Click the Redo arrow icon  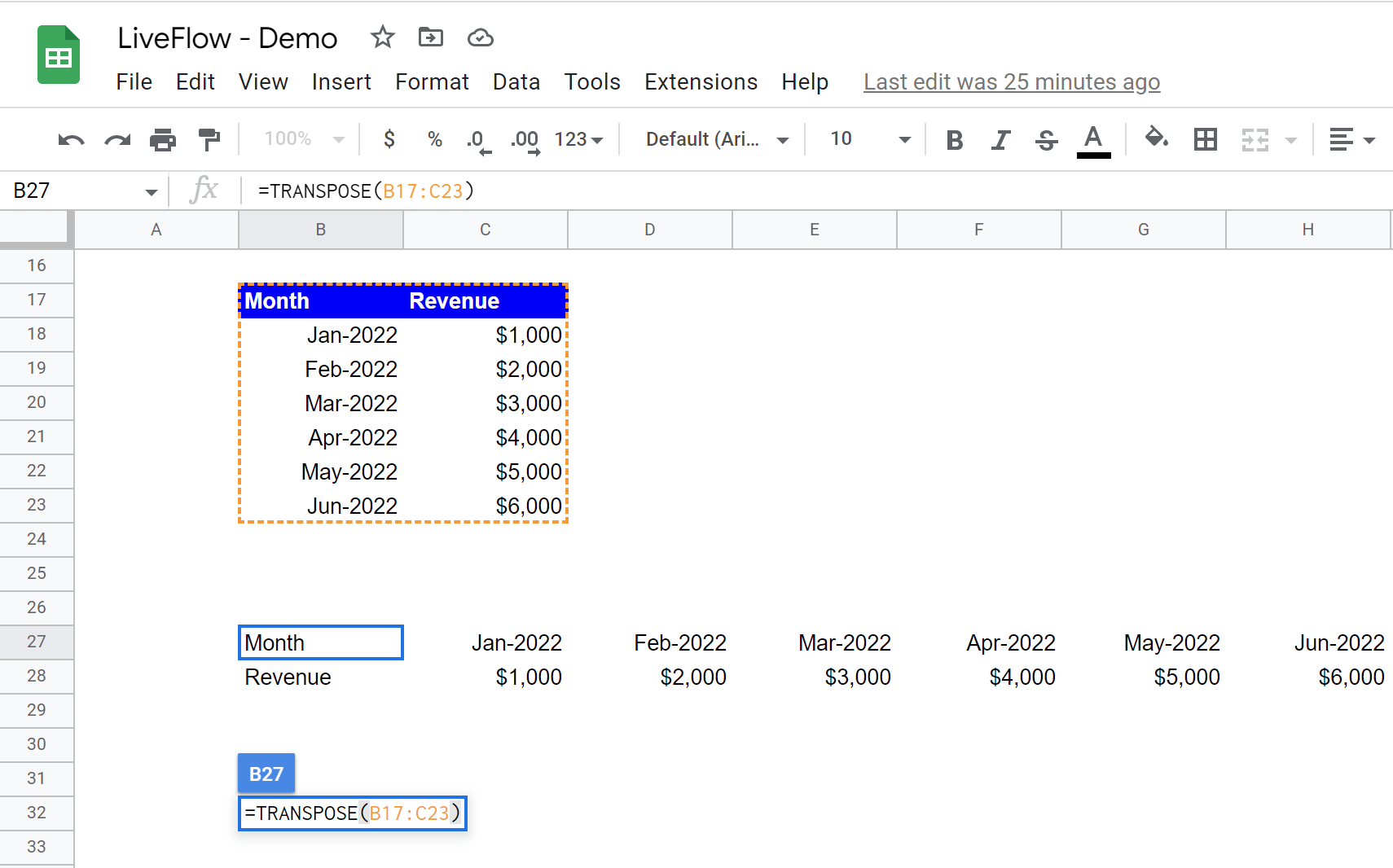pos(117,140)
